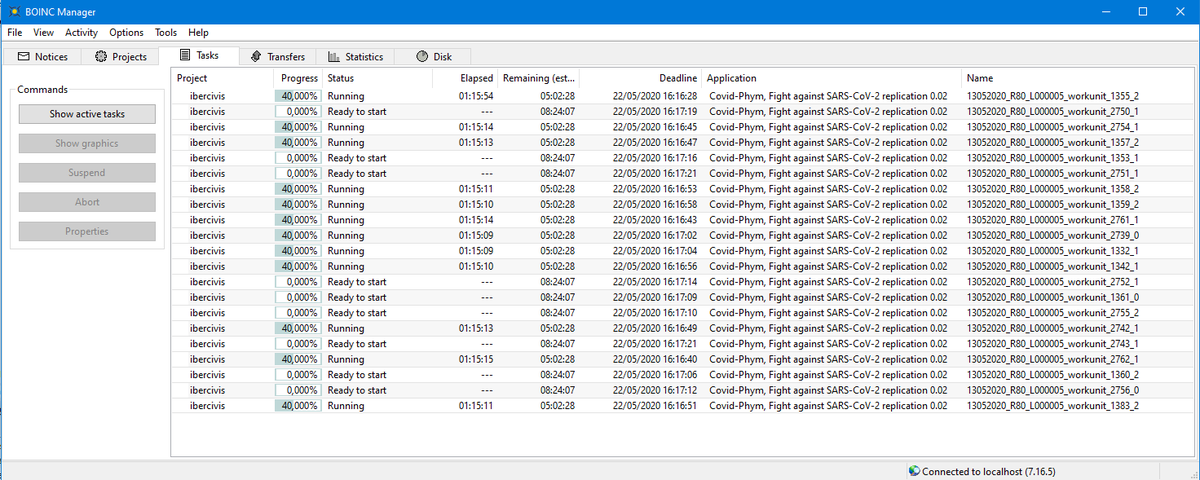Select task 13052020_R80_L000005_workunit_2742_1
The height and width of the screenshot is (480, 1200).
coord(683,329)
